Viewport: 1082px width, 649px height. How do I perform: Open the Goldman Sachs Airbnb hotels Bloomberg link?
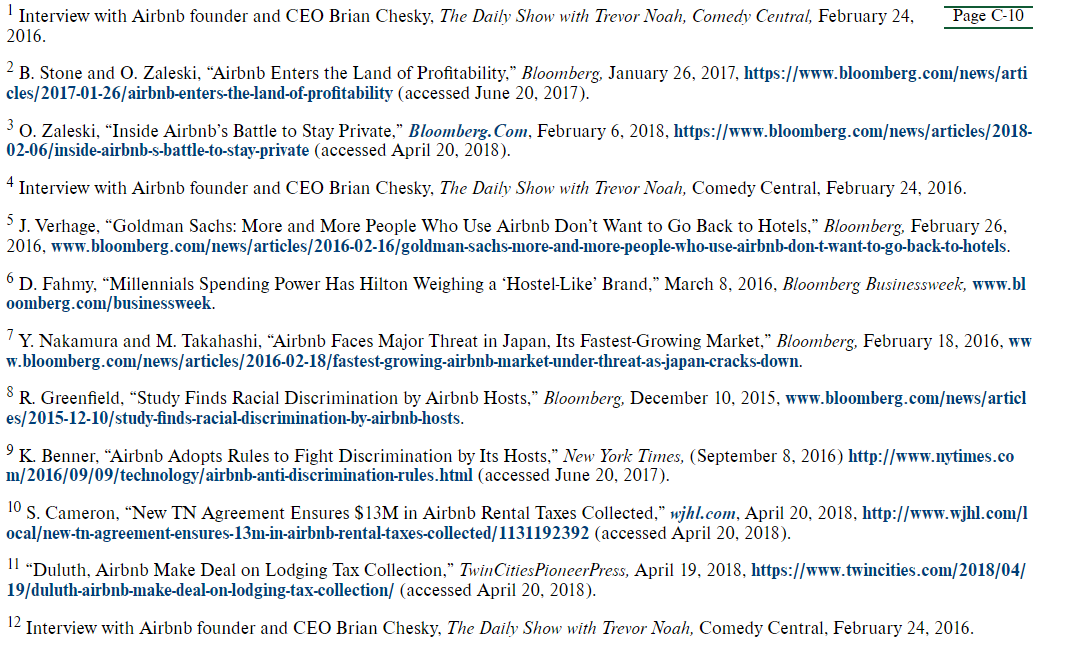pos(529,246)
